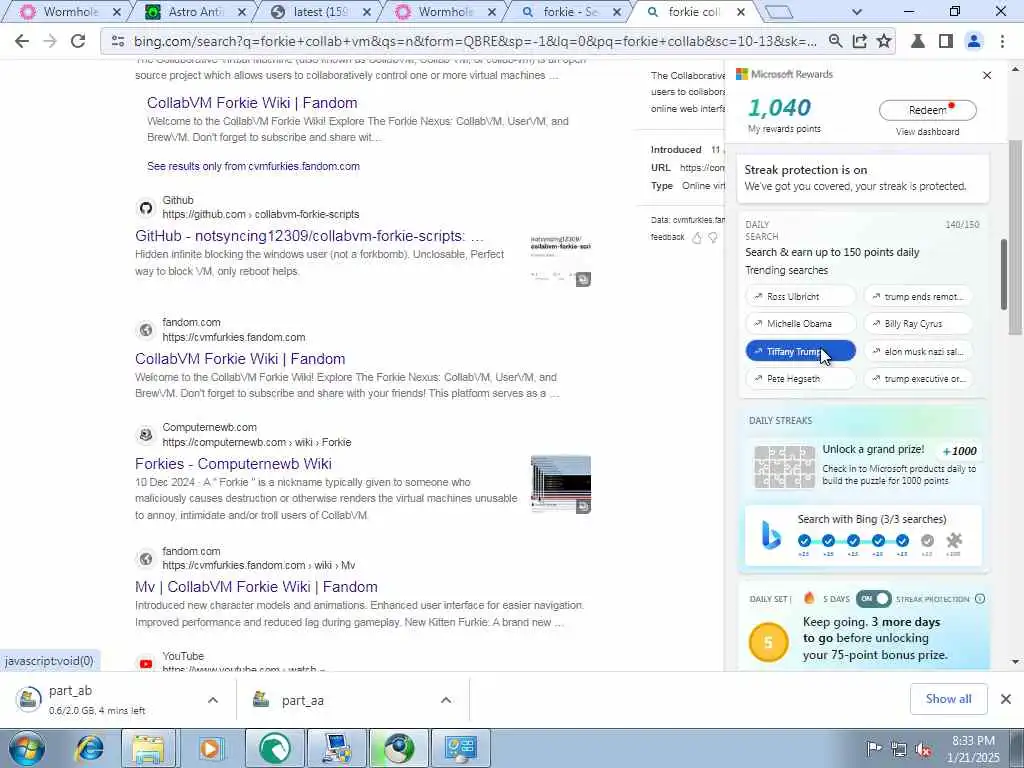Screen dimensions: 1024x768
Task: Close the Microsoft Rewards panel
Action: tap(987, 75)
